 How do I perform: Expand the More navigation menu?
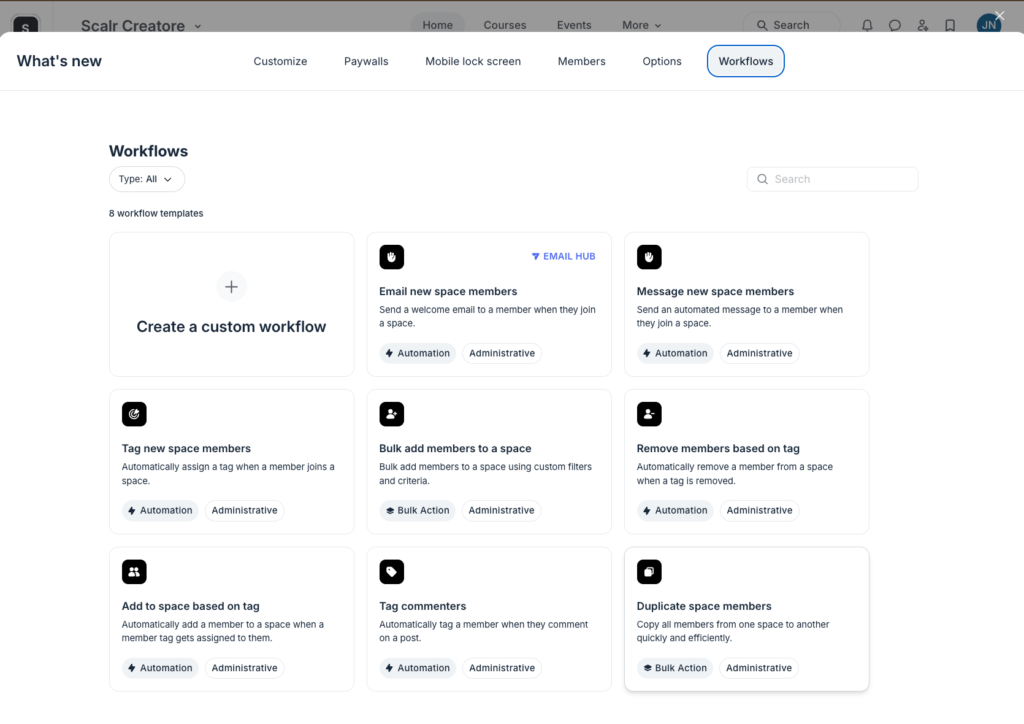coord(641,25)
